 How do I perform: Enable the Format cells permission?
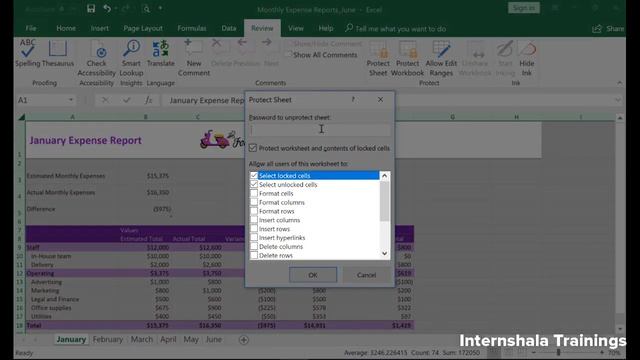tap(254, 193)
